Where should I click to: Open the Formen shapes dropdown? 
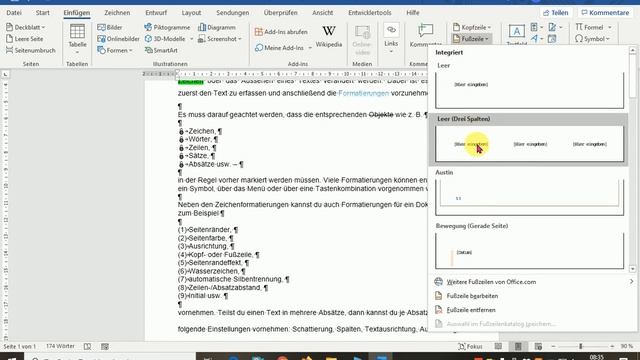point(115,50)
